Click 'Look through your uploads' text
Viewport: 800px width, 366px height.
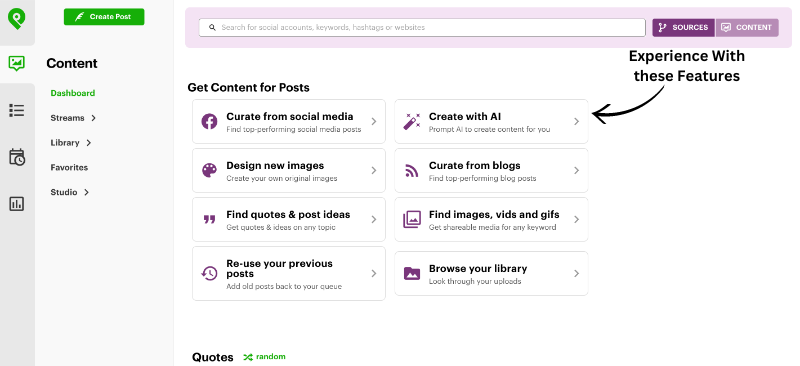pos(475,282)
